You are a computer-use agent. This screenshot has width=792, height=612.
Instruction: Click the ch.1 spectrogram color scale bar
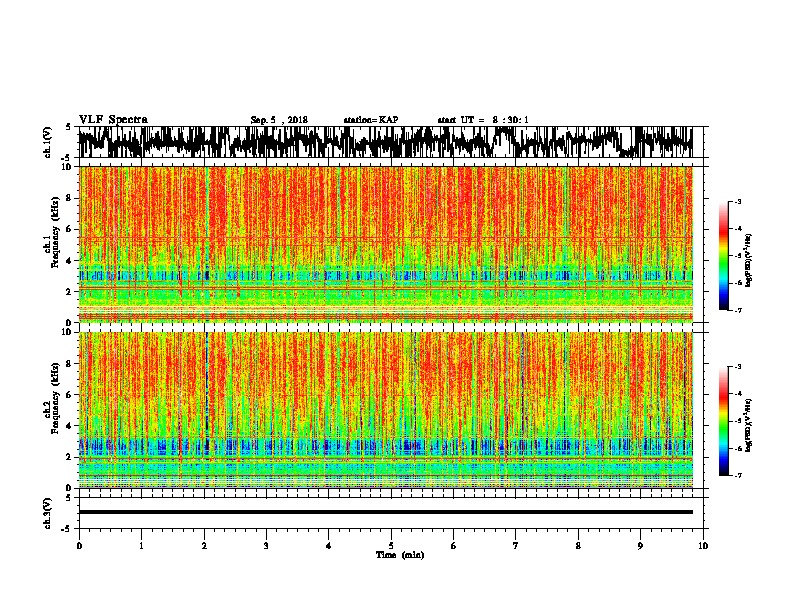[x=723, y=256]
